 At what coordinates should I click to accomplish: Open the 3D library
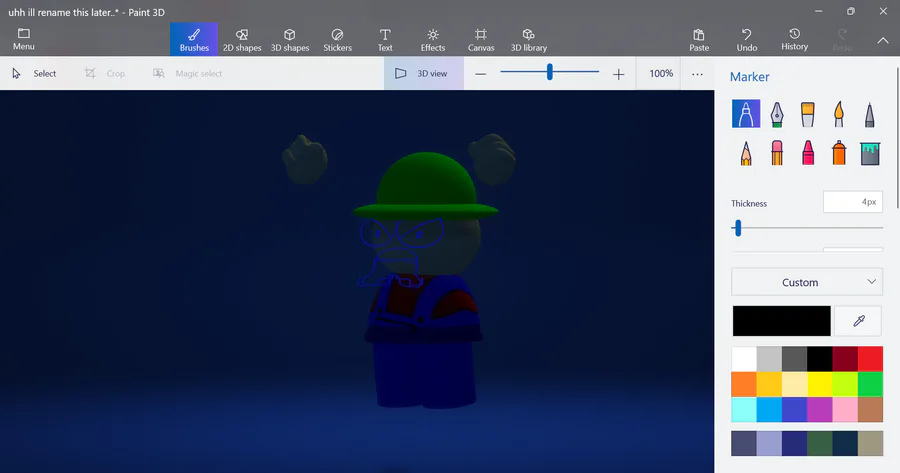(x=529, y=39)
